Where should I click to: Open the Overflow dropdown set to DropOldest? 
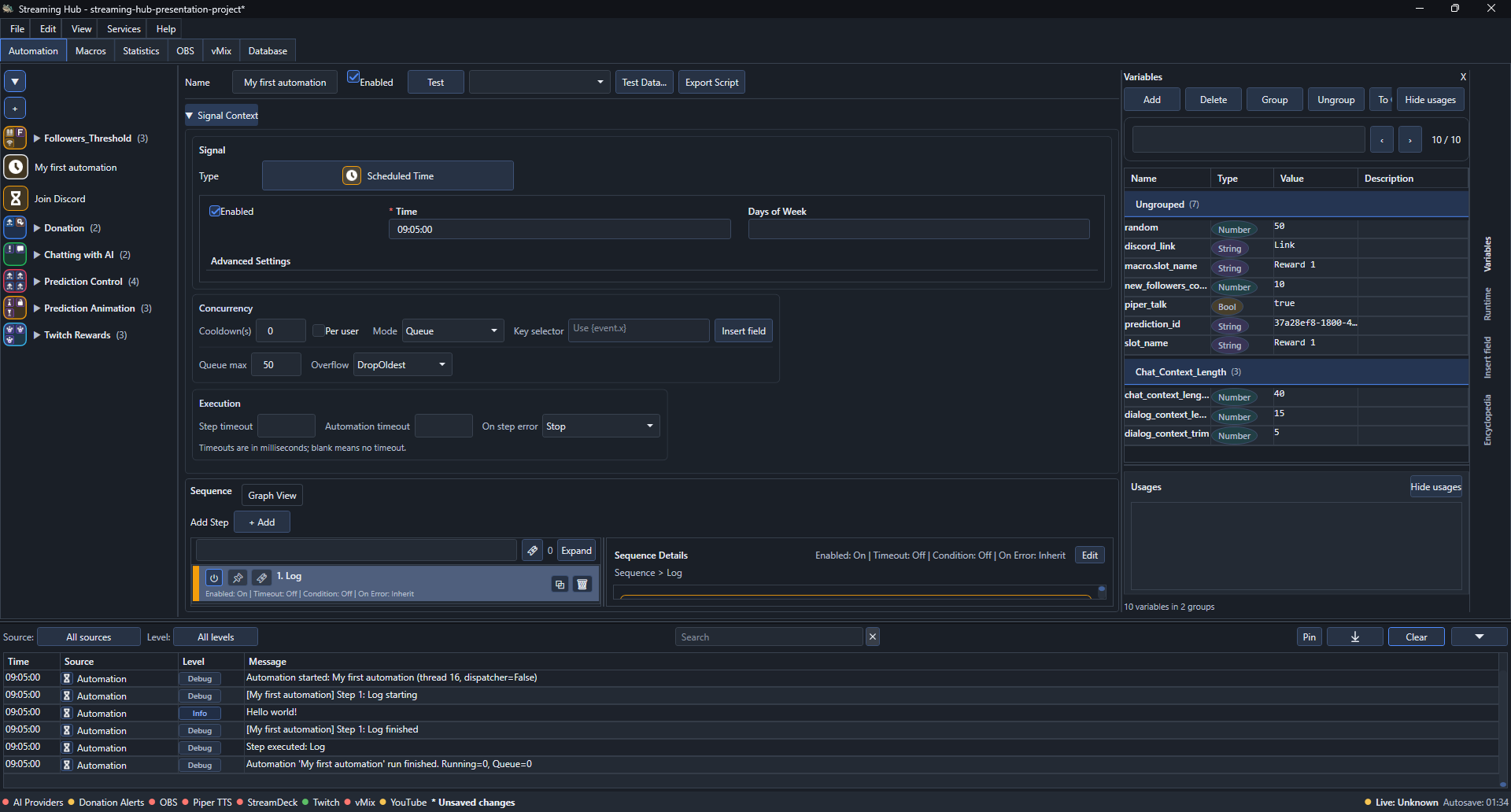[x=403, y=364]
